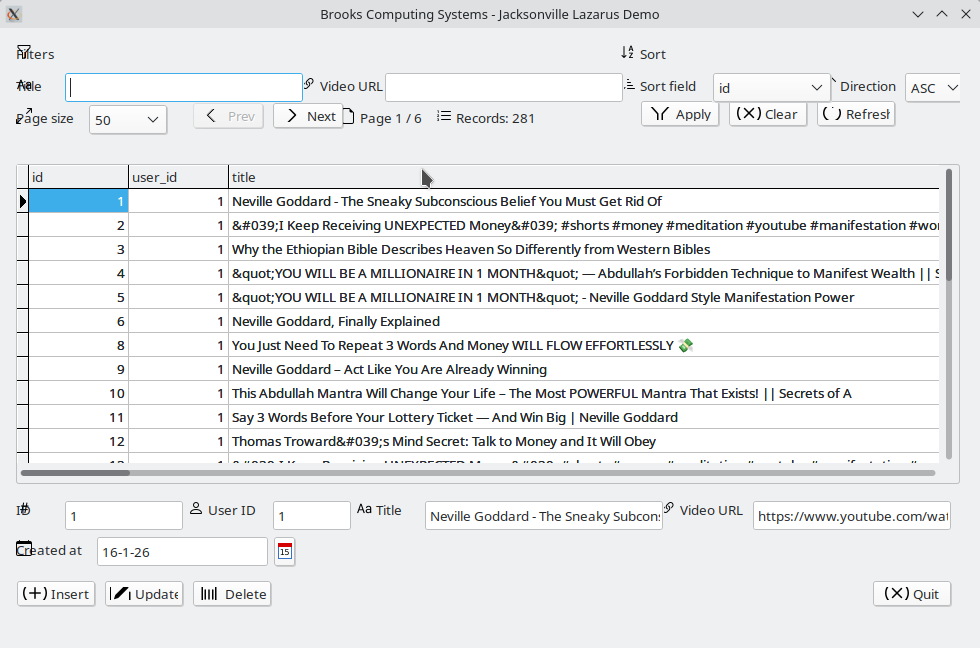The height and width of the screenshot is (648, 980).
Task: Click the Created at date field
Action: pos(182,551)
